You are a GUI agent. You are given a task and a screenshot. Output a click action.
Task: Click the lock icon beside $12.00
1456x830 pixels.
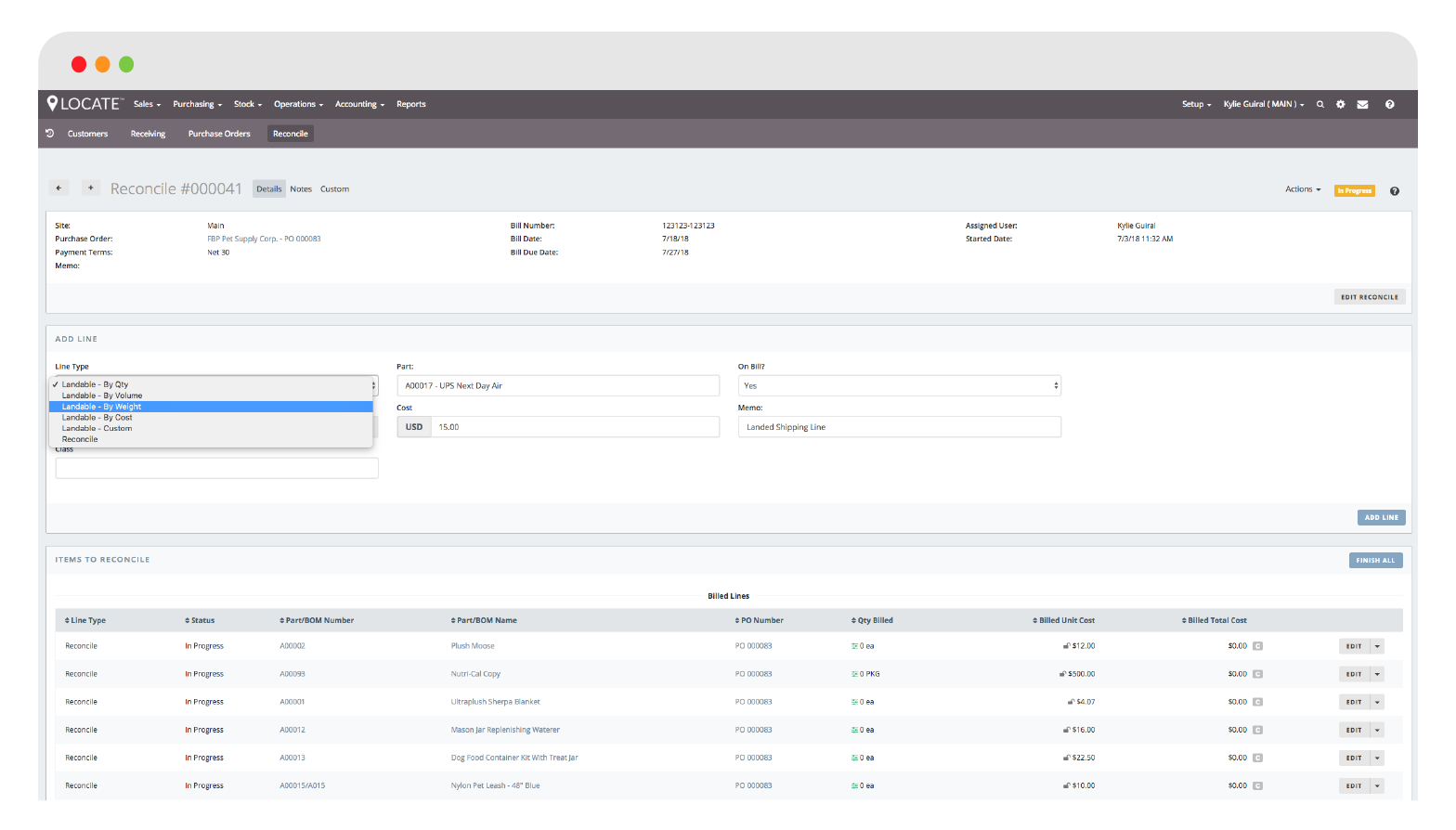pos(1066,646)
